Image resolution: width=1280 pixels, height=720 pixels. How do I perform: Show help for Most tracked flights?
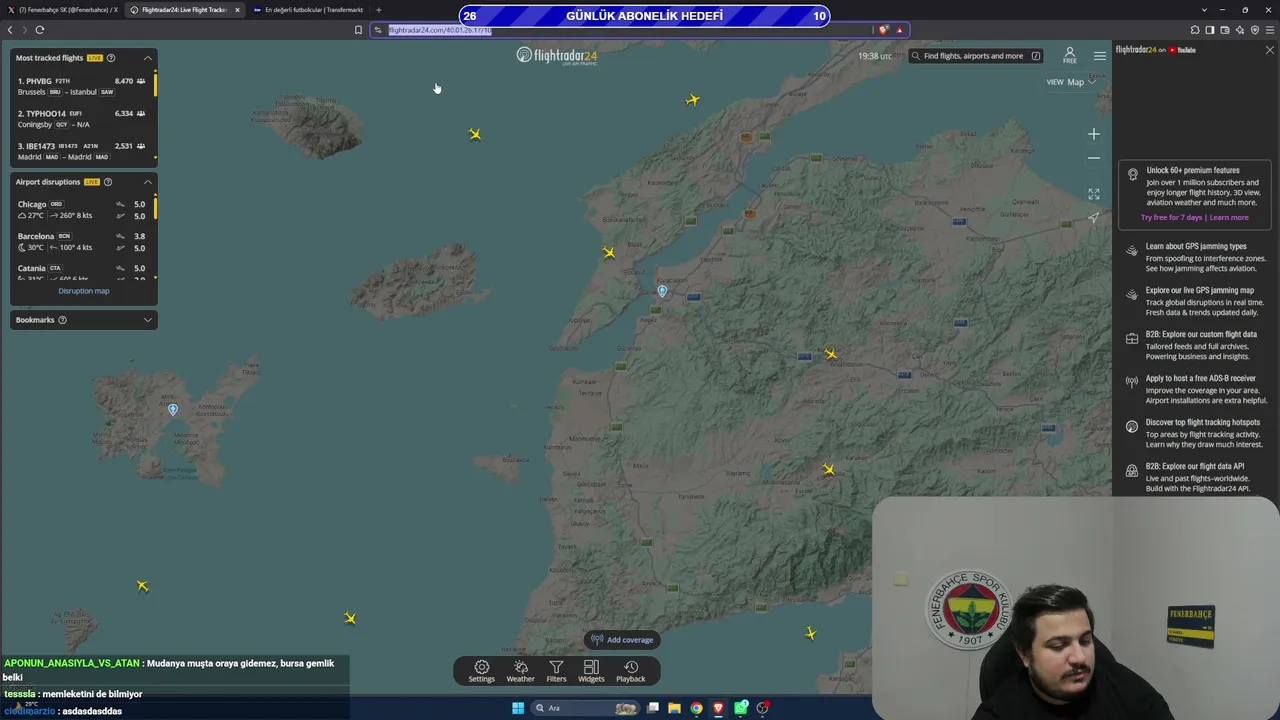(x=111, y=58)
